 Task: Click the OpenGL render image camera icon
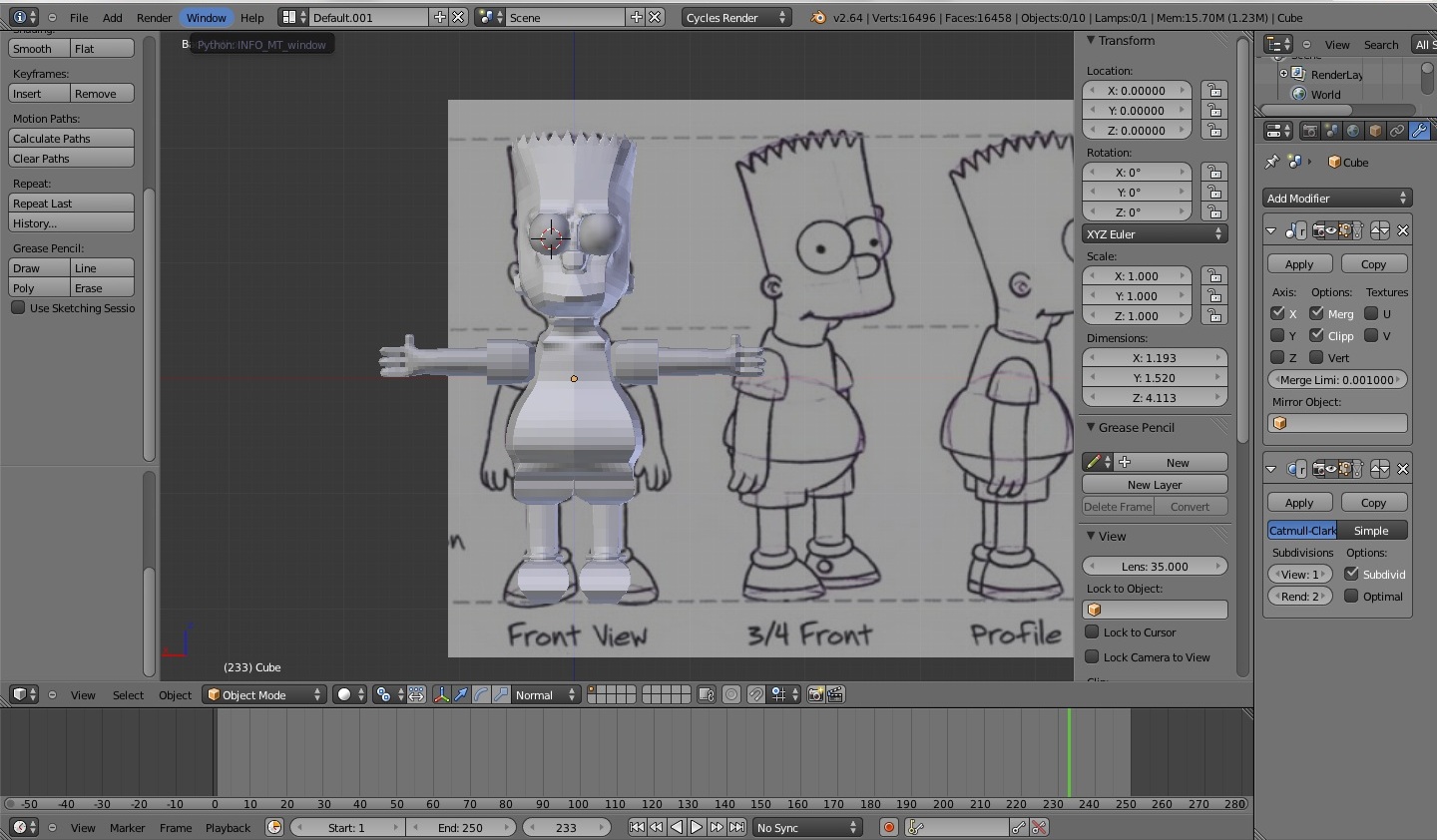(815, 694)
